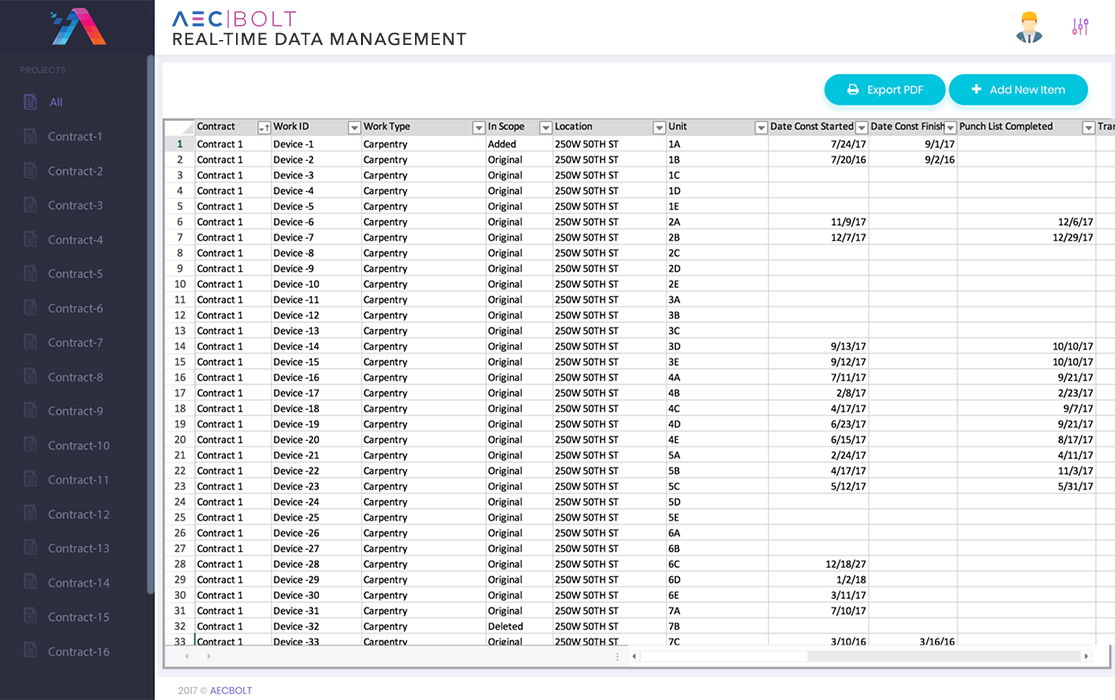This screenshot has height=700, width=1115.
Task: Click the Contract-16 document icon
Action: (x=30, y=651)
